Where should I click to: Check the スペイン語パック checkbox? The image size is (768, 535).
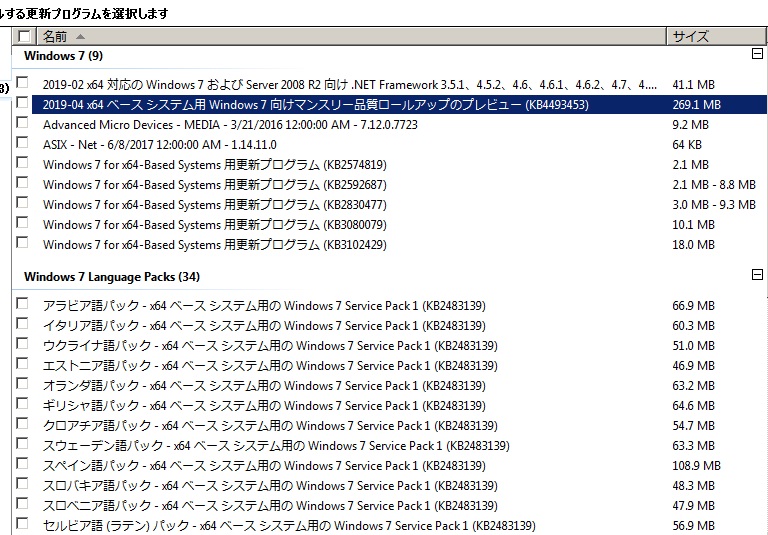(x=23, y=463)
